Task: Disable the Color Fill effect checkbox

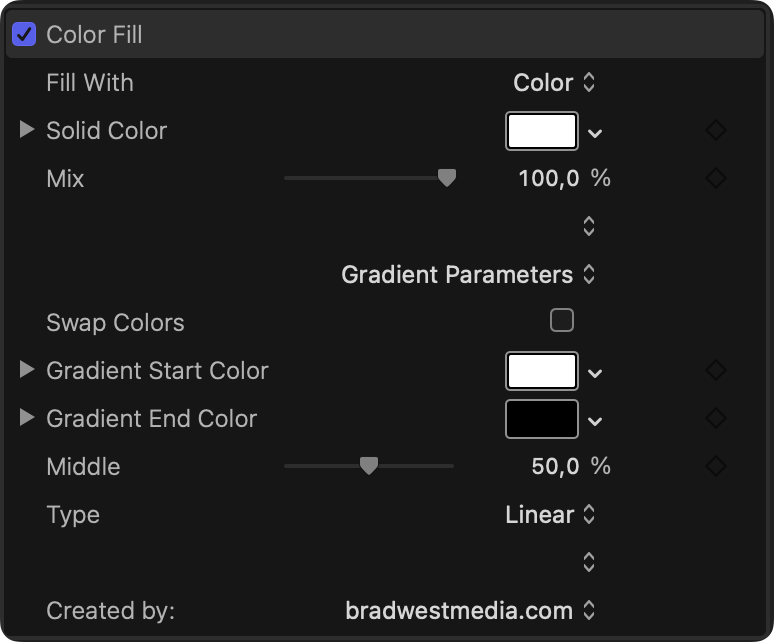Action: pyautogui.click(x=25, y=34)
